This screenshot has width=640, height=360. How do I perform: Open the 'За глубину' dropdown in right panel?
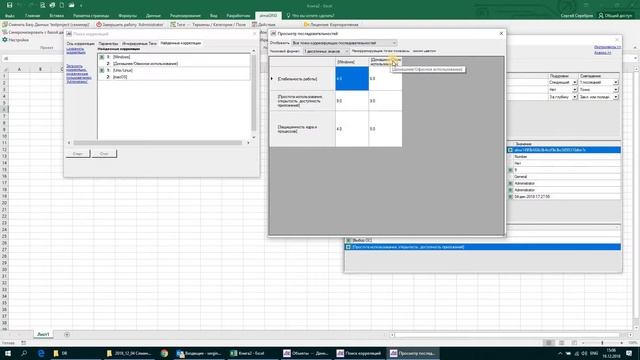click(x=562, y=97)
